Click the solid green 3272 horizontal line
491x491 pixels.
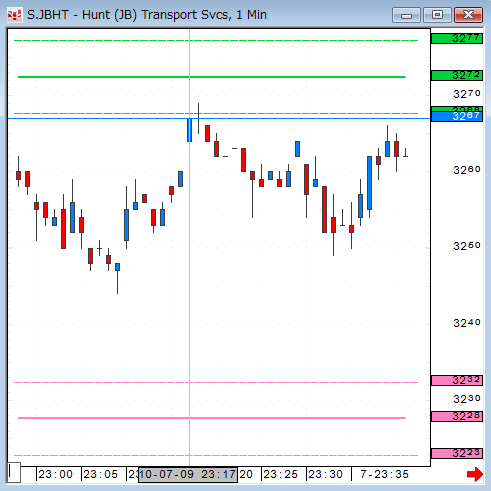tap(212, 77)
